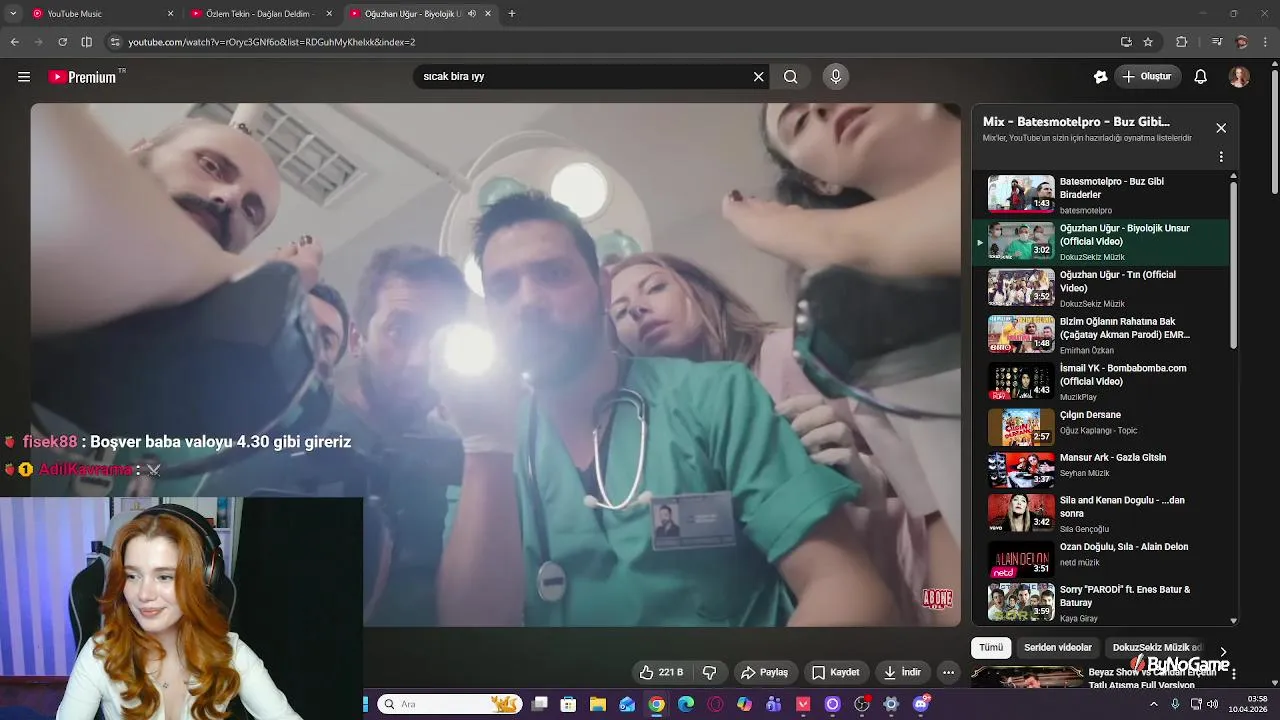Open Chrome media controls icon

pos(1216,42)
